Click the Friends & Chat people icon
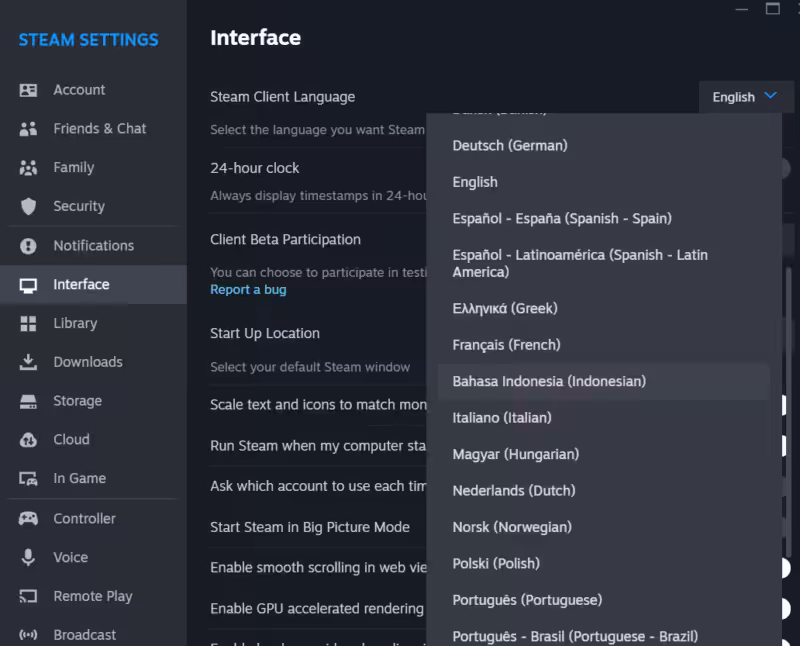Viewport: 800px width, 646px height. click(x=28, y=129)
